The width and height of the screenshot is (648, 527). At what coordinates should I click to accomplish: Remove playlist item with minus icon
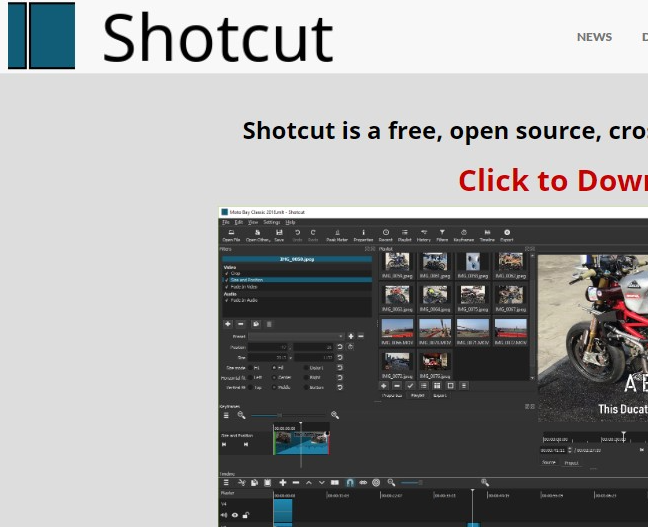[x=397, y=386]
